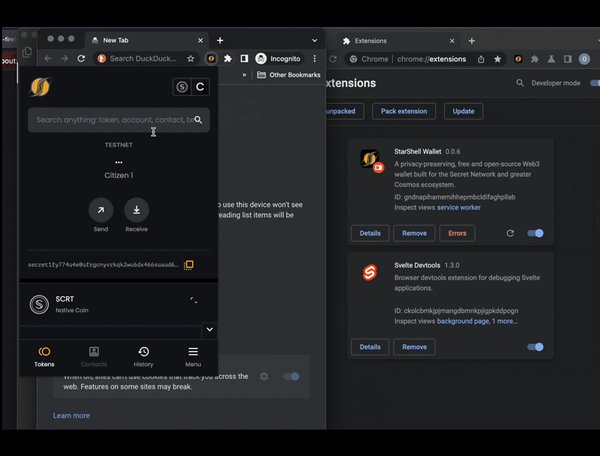Click the Receive download button
This screenshot has height=456, width=600.
pyautogui.click(x=137, y=210)
